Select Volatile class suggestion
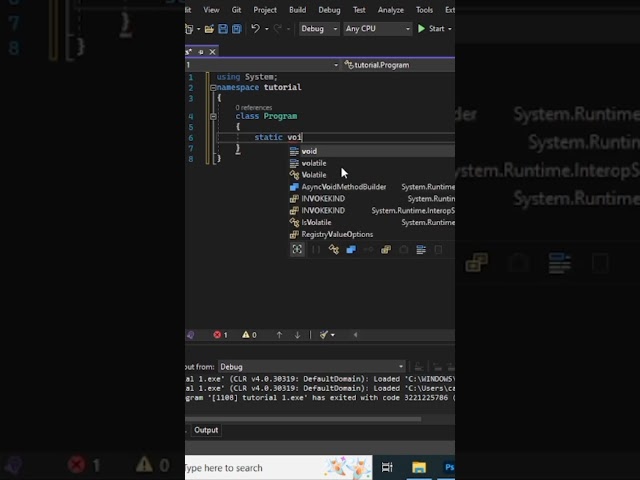 [x=371, y=175]
